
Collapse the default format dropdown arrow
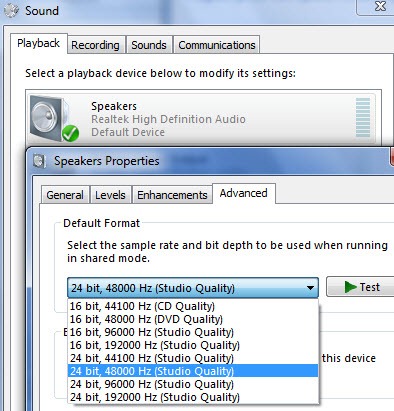310,288
